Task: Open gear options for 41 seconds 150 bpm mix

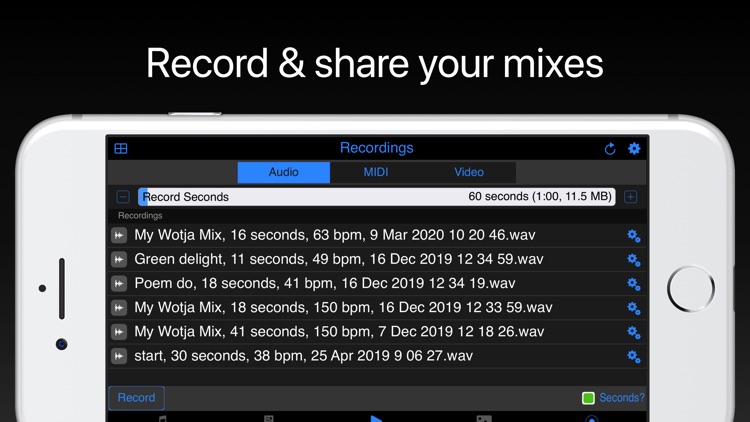Action: 634,332
